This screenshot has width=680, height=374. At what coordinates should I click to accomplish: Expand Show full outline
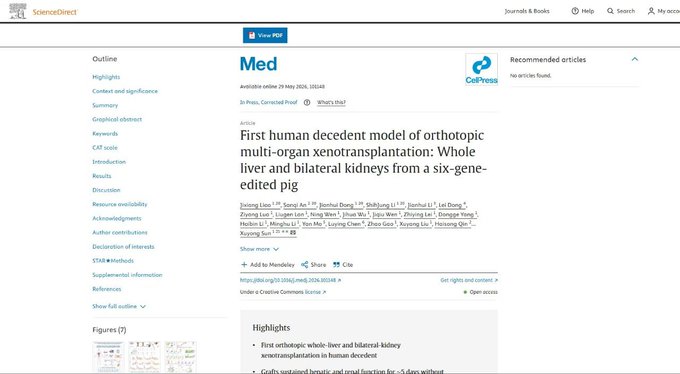119,306
